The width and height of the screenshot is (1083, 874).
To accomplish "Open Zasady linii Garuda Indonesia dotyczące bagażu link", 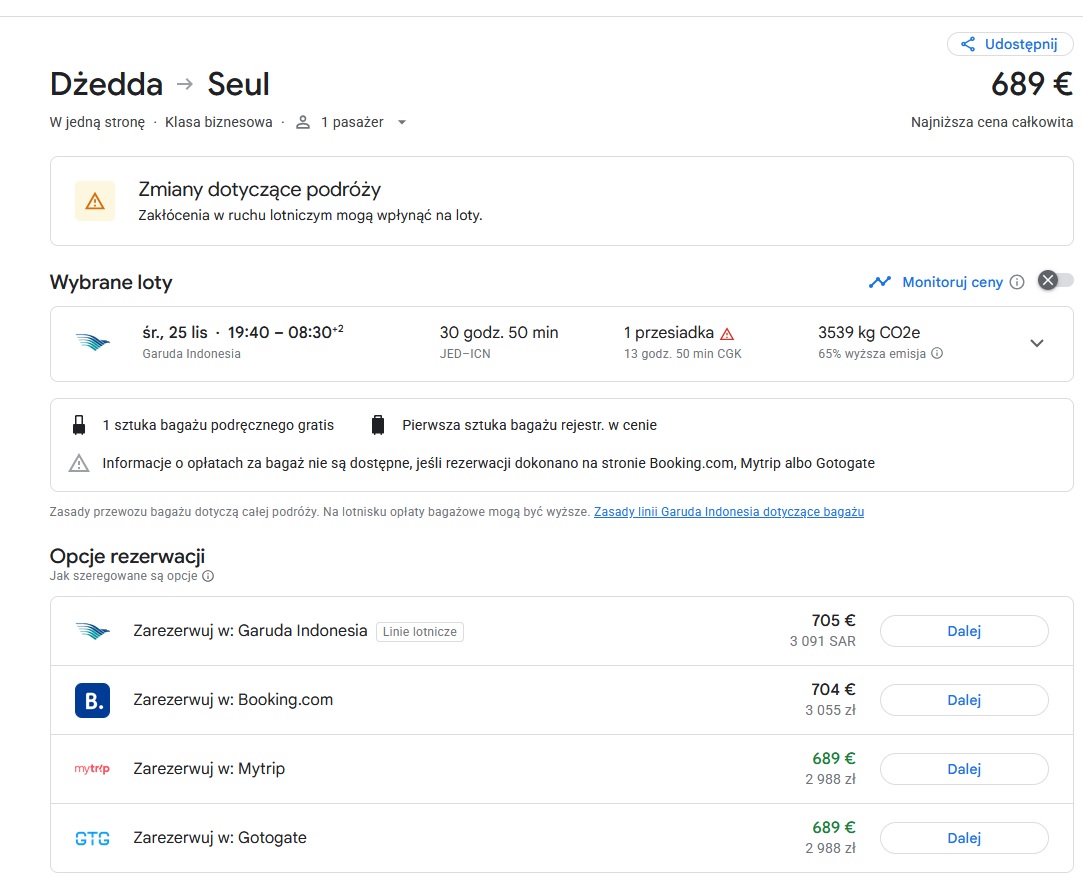I will pyautogui.click(x=729, y=512).
